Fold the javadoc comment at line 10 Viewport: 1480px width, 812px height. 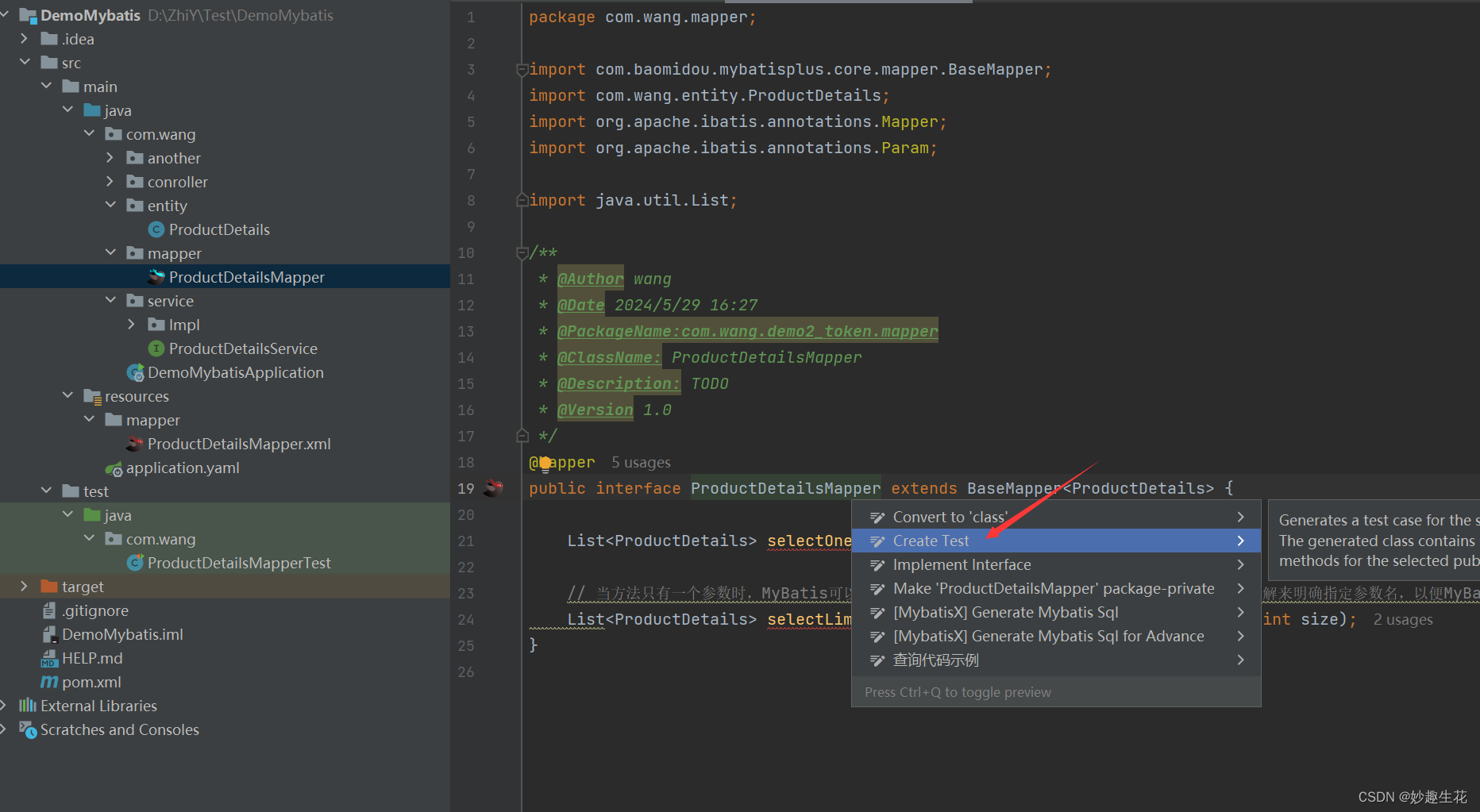(522, 253)
